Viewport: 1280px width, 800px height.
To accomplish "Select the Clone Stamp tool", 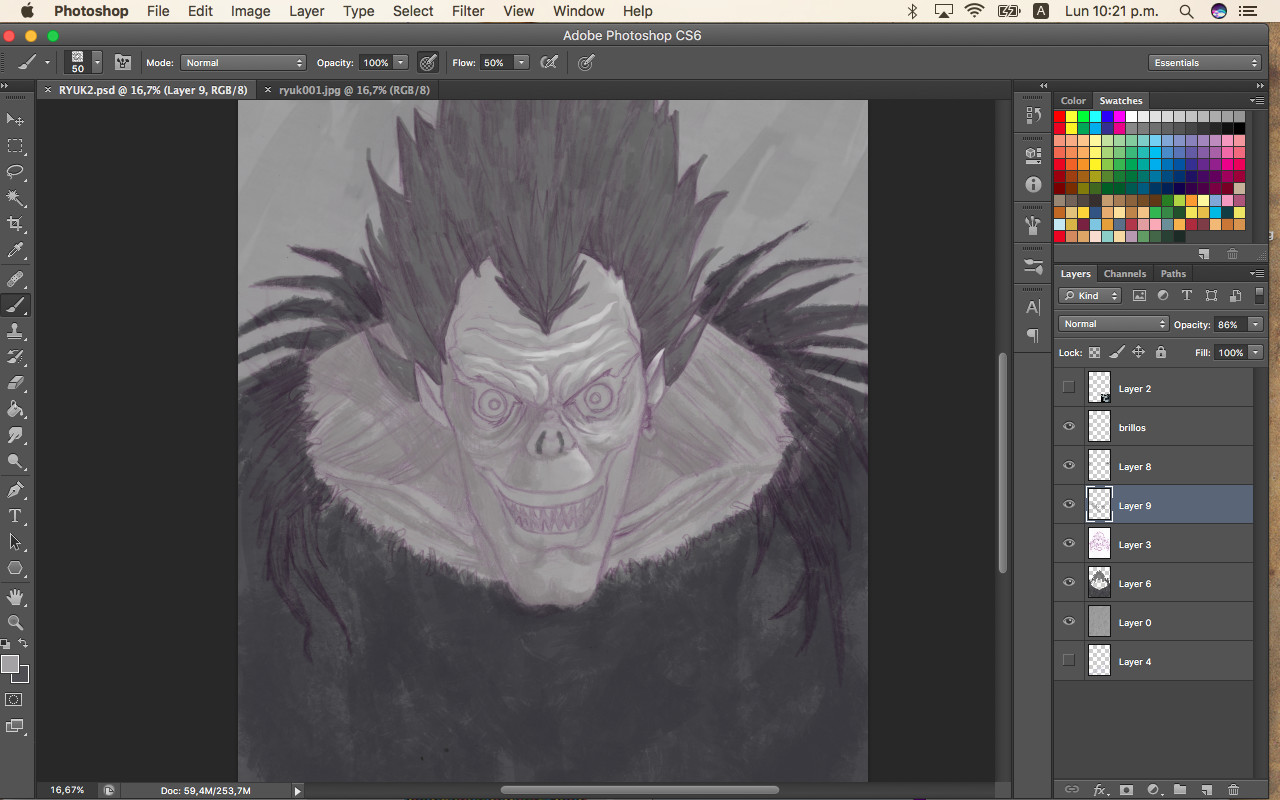I will click(x=16, y=331).
